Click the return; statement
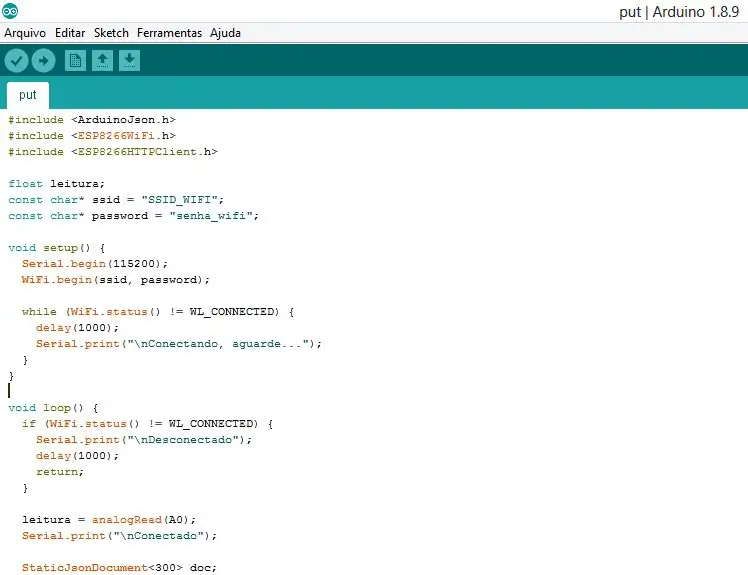 pos(60,472)
